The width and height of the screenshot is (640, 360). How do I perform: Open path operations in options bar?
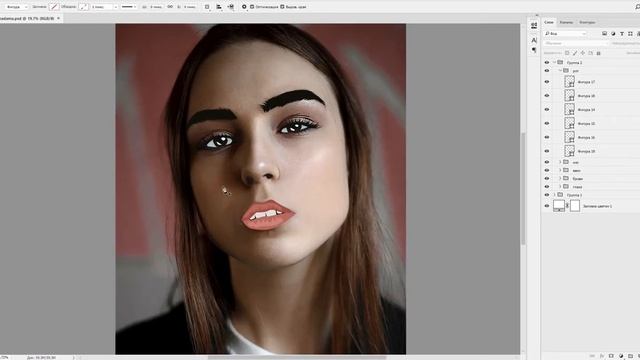point(207,7)
